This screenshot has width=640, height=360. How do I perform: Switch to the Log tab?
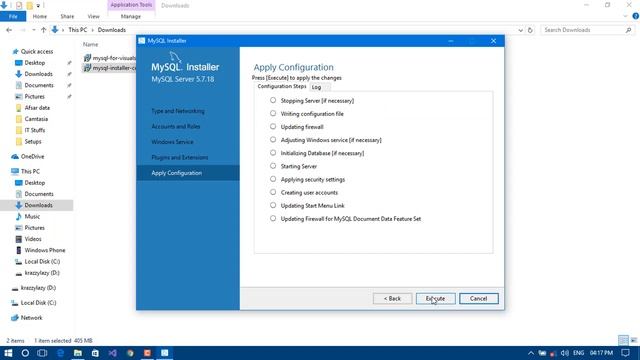(316, 87)
